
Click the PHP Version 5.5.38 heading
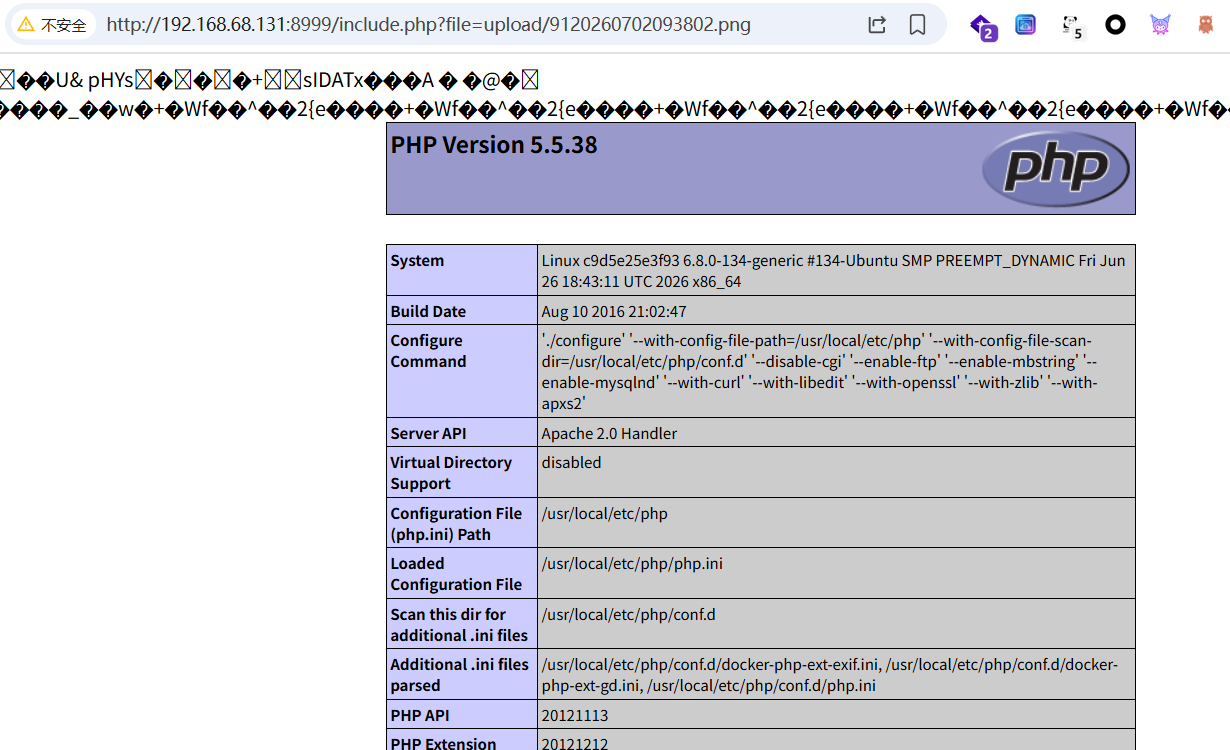tap(494, 145)
